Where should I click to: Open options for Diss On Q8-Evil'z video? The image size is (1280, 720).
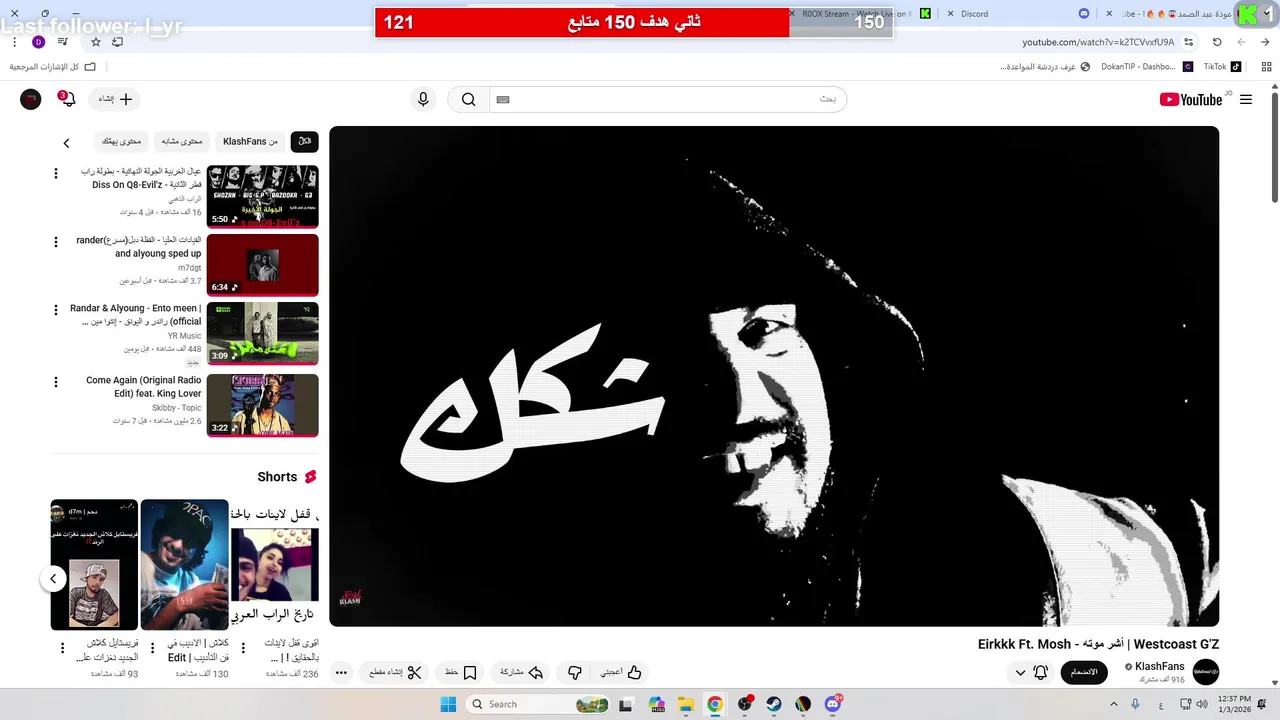[56, 173]
